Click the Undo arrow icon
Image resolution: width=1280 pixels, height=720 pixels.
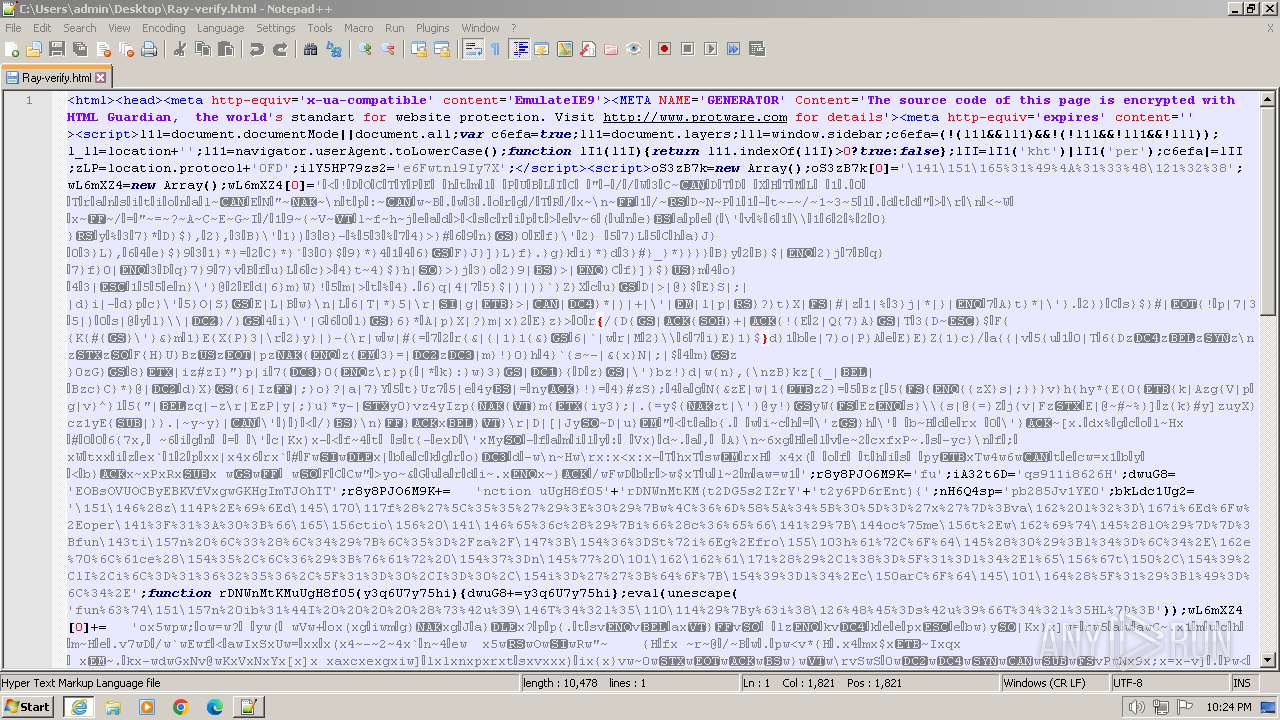click(x=257, y=49)
